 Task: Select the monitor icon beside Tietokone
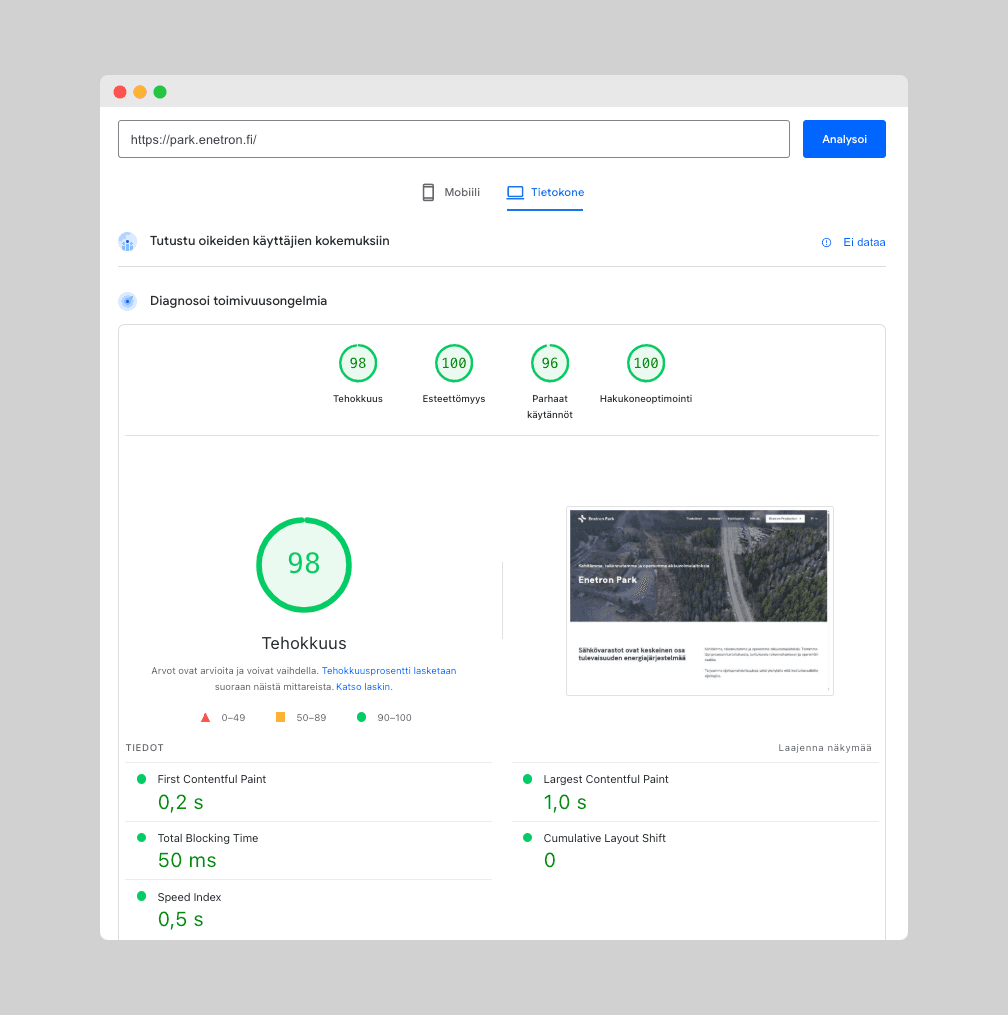(x=515, y=192)
